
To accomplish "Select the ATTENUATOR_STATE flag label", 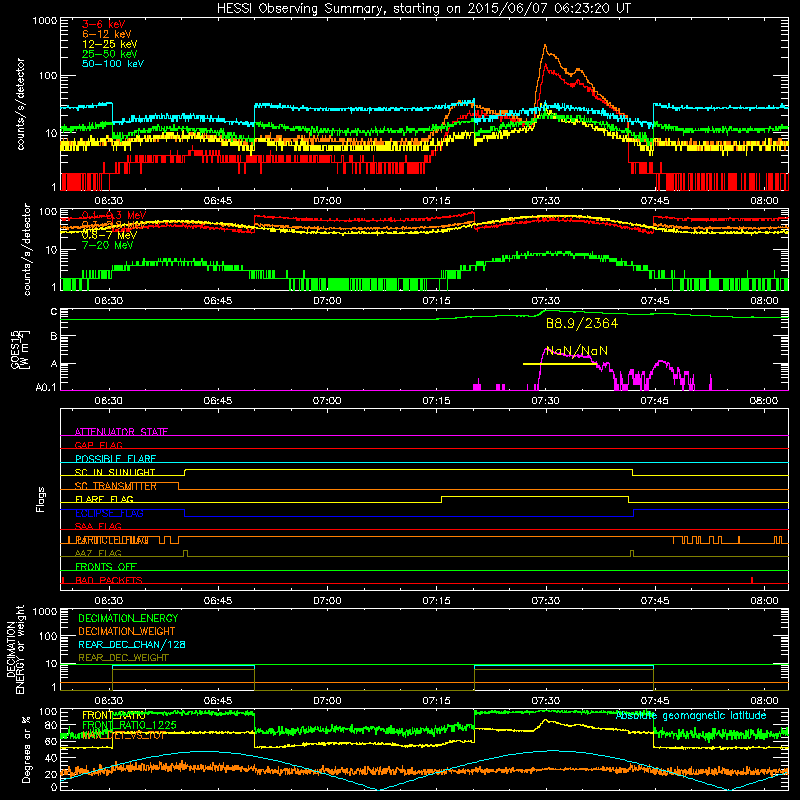I will [121, 432].
